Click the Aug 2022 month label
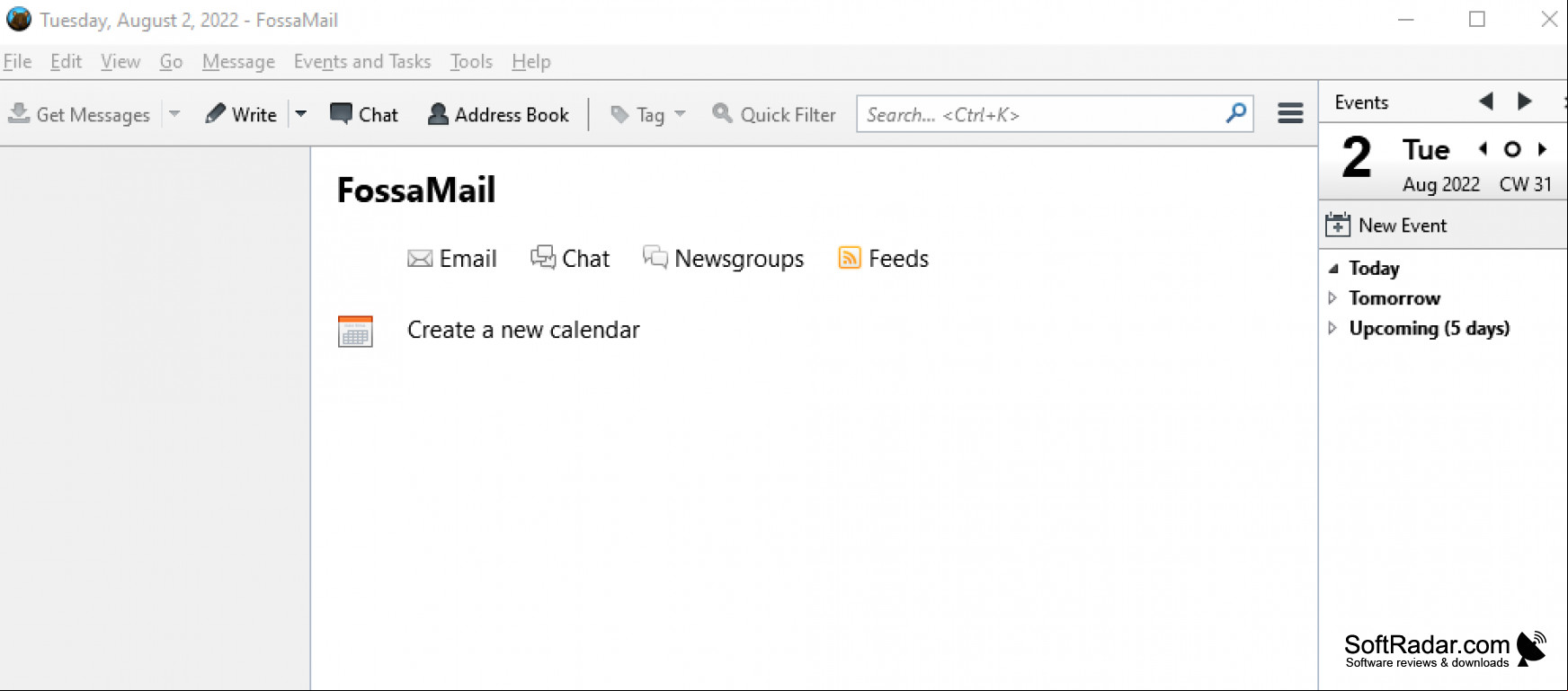 1441,184
